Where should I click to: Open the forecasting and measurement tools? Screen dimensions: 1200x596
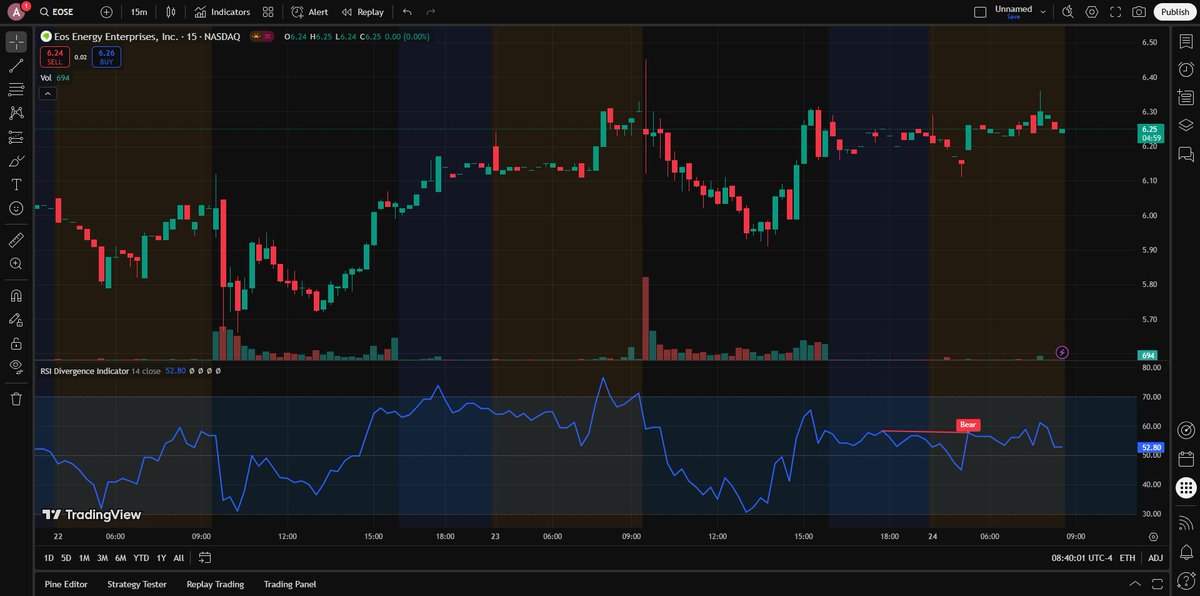click(16, 137)
